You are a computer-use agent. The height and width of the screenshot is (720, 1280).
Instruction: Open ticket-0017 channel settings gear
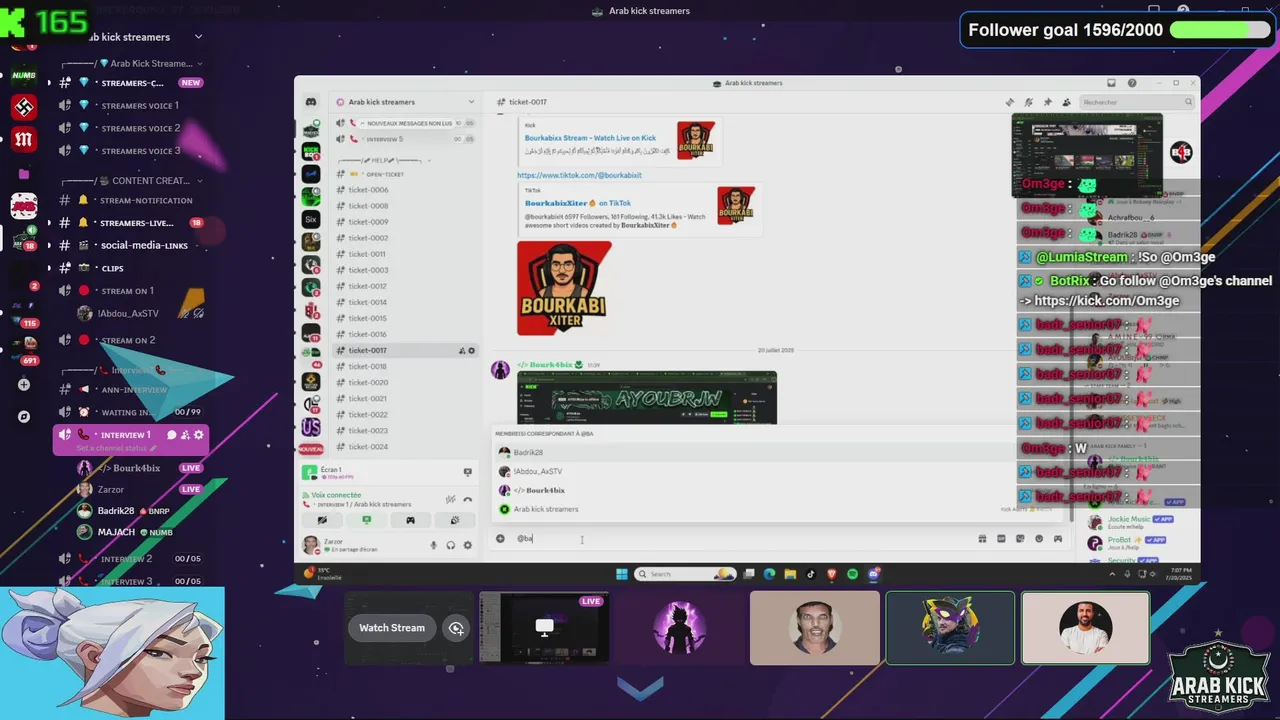point(472,351)
